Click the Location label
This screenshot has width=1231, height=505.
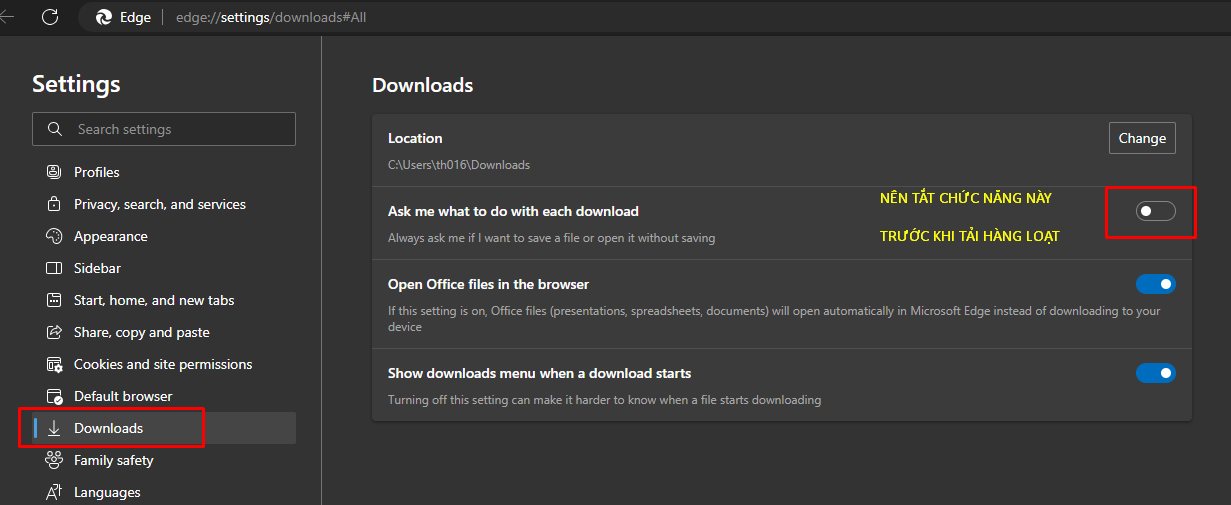pyautogui.click(x=415, y=138)
